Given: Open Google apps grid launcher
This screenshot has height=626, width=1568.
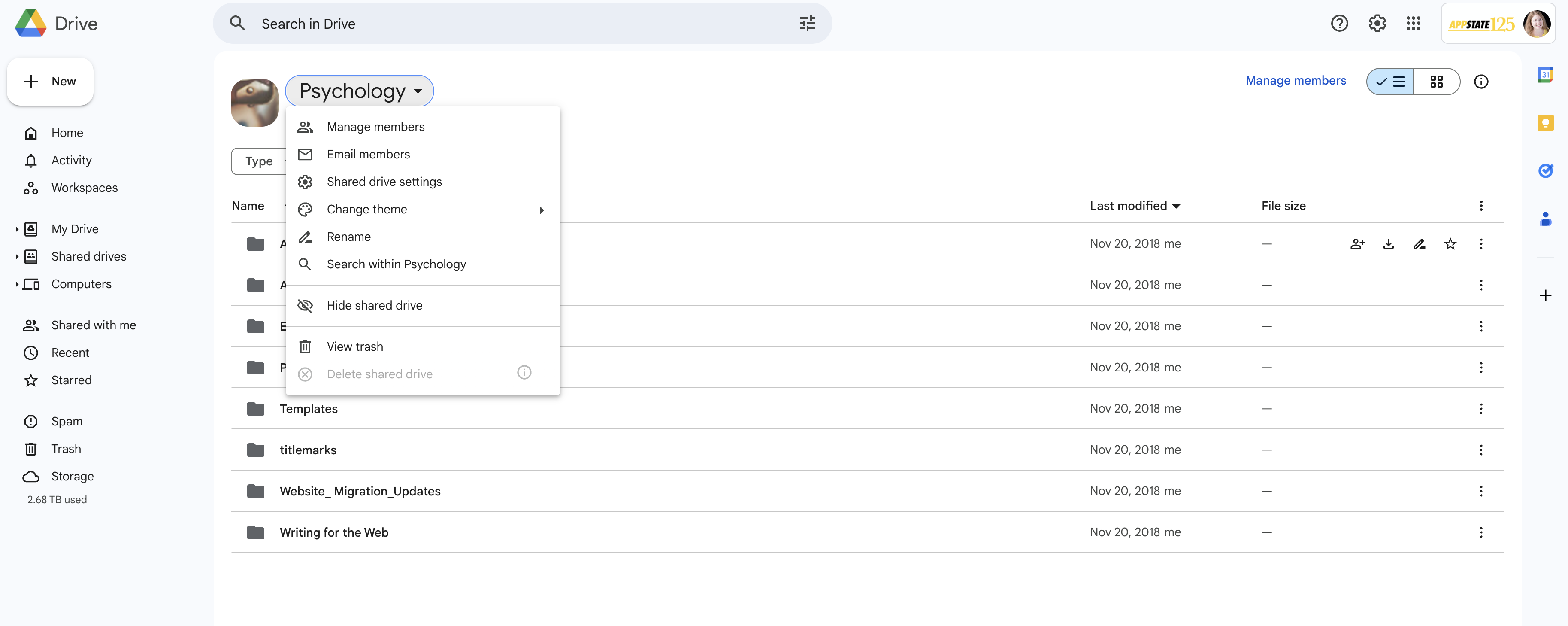Looking at the screenshot, I should pyautogui.click(x=1413, y=24).
